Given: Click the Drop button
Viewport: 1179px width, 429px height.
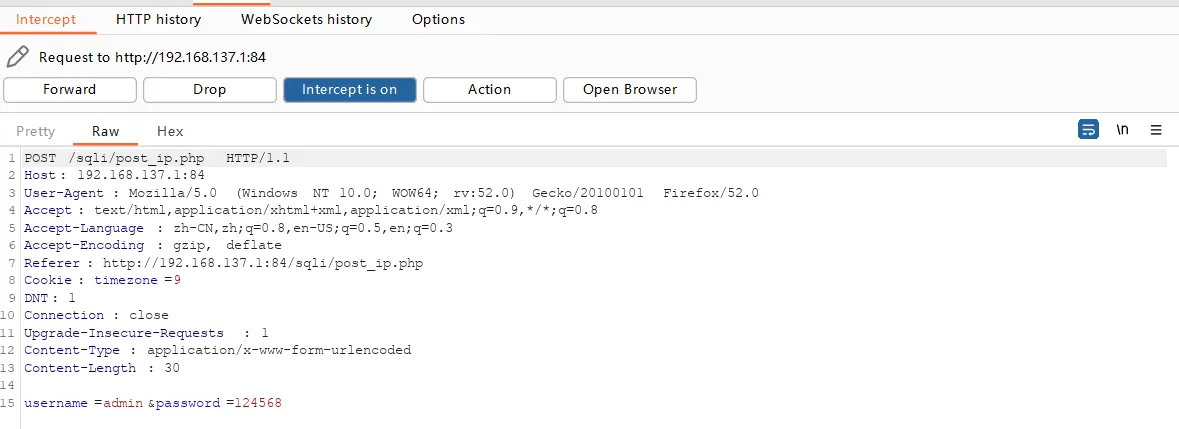Looking at the screenshot, I should [x=209, y=90].
